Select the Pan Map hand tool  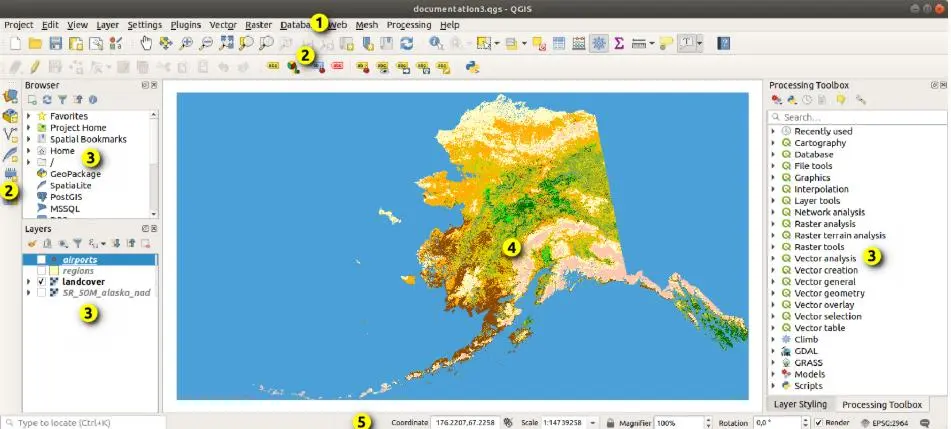[147, 44]
